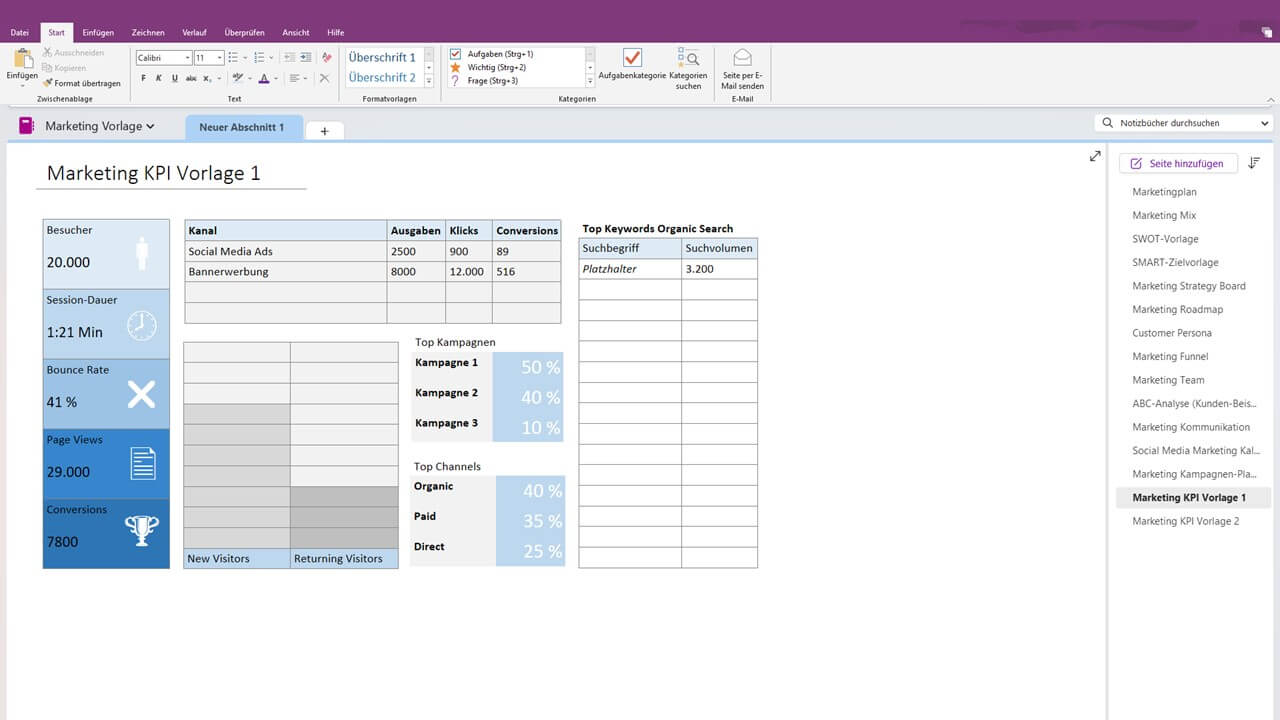Switch to the Verlauf ribbon tab

click(x=195, y=31)
